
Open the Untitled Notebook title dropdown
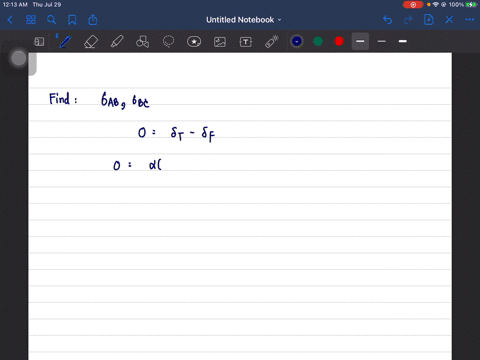244,20
